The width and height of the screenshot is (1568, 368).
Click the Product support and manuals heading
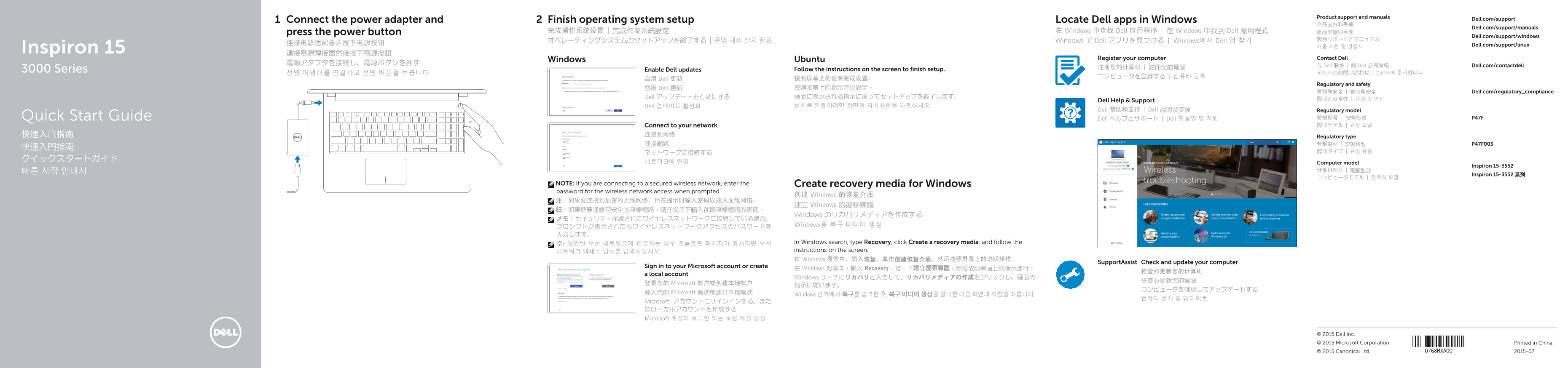coord(1353,17)
